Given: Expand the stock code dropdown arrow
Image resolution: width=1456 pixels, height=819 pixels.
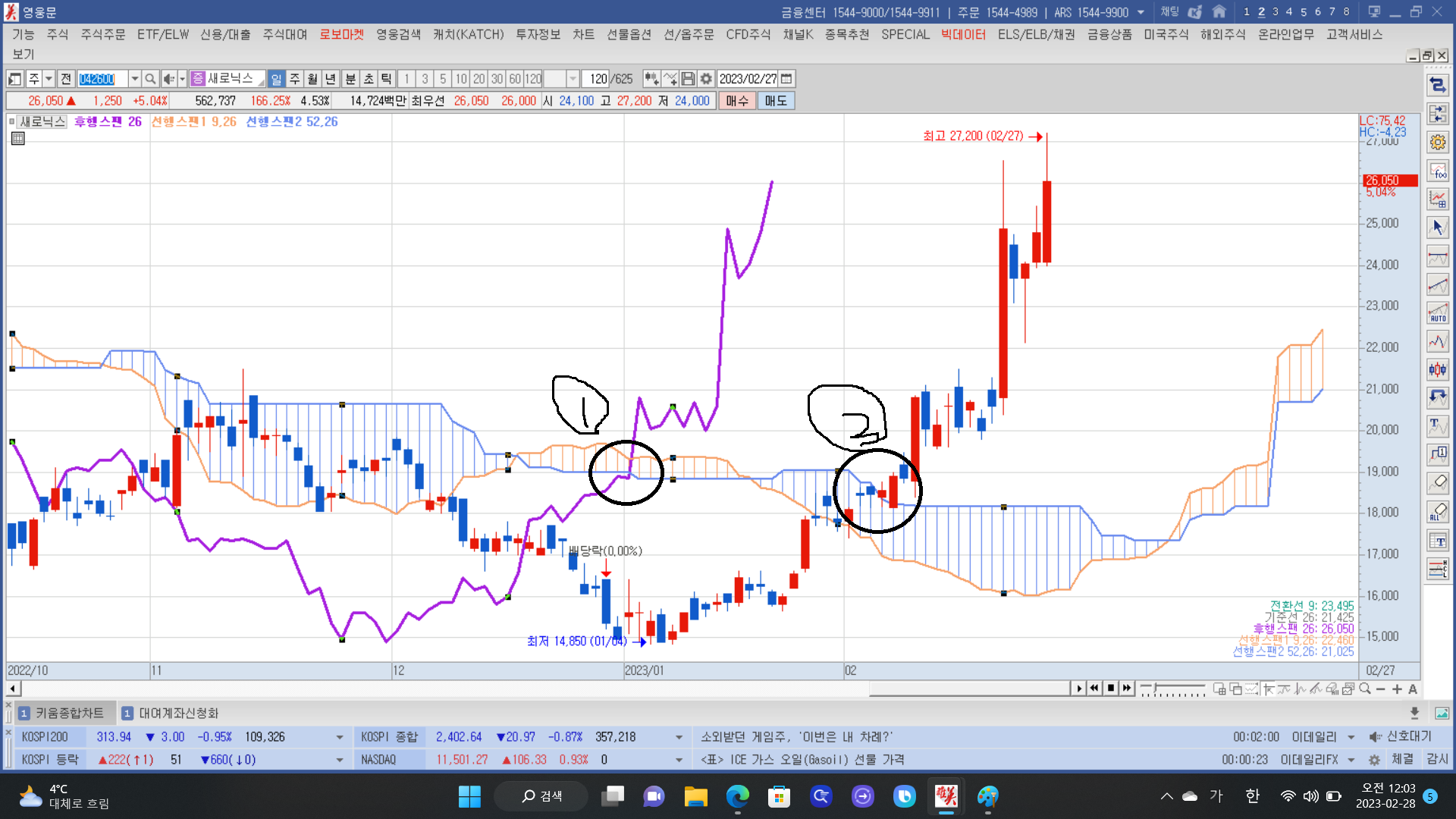Looking at the screenshot, I should click(x=134, y=79).
